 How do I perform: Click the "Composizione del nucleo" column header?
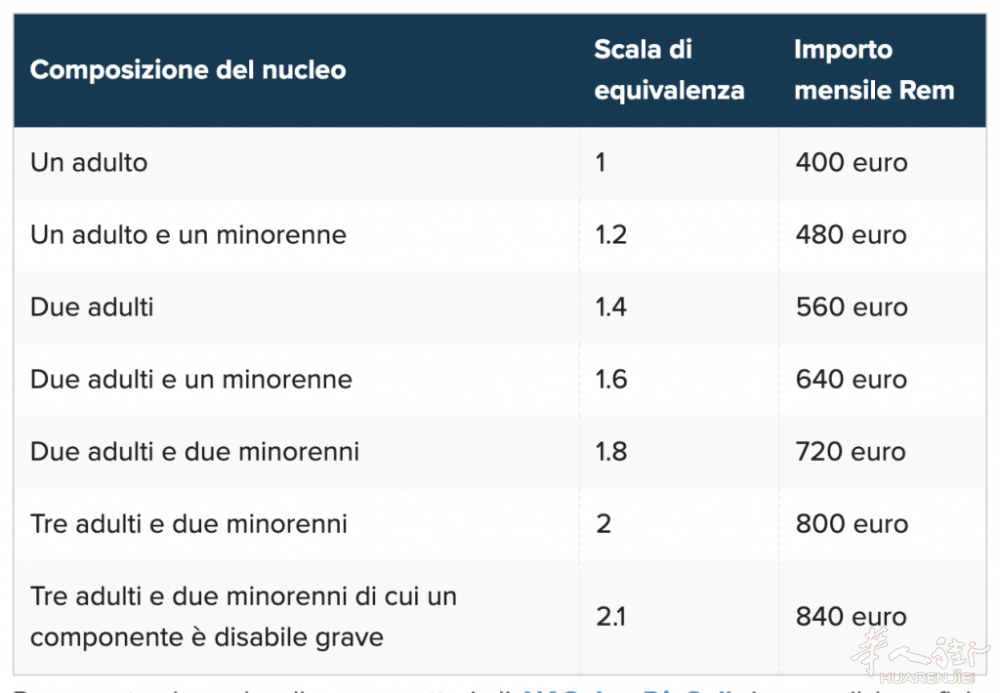click(188, 70)
